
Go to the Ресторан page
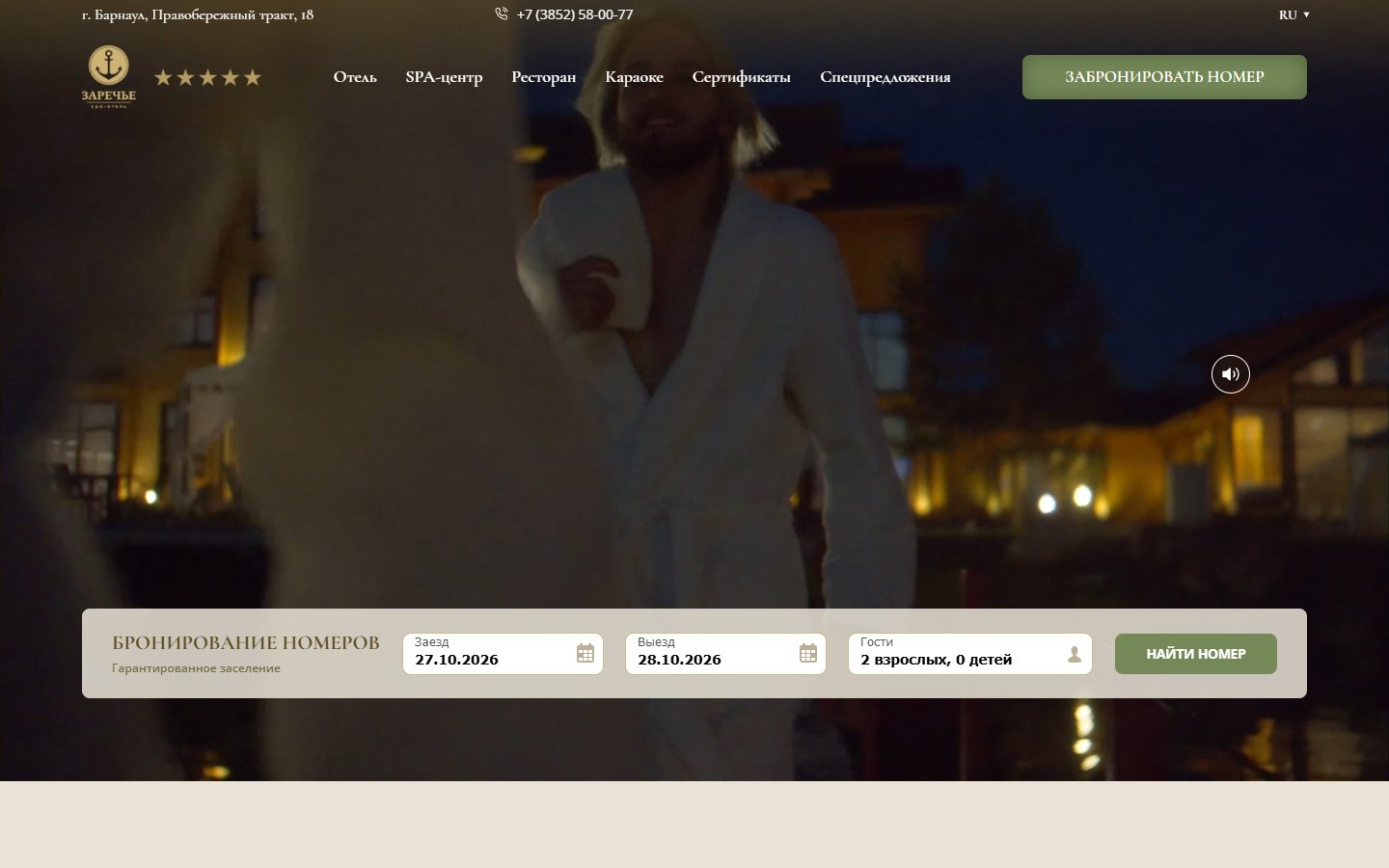click(544, 77)
